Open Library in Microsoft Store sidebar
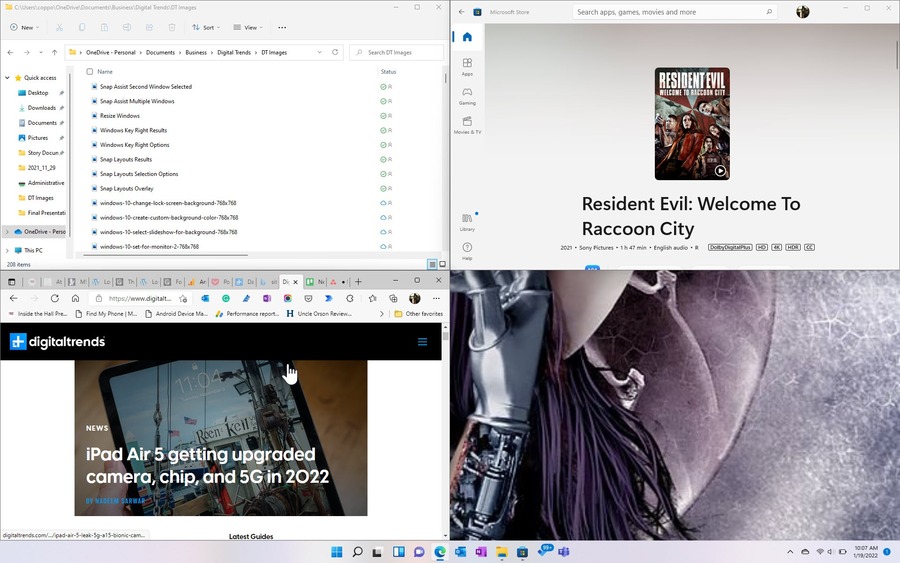This screenshot has height=563, width=900. (x=467, y=222)
